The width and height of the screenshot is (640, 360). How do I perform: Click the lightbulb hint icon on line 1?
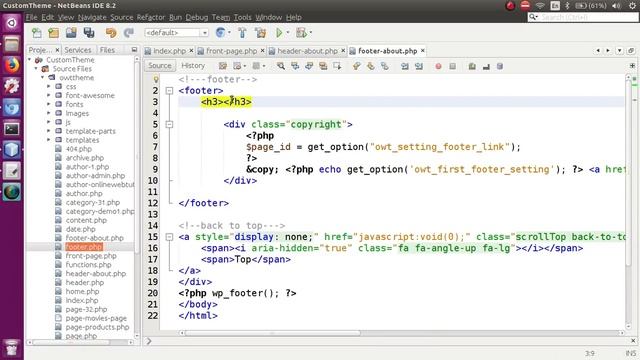(156, 79)
